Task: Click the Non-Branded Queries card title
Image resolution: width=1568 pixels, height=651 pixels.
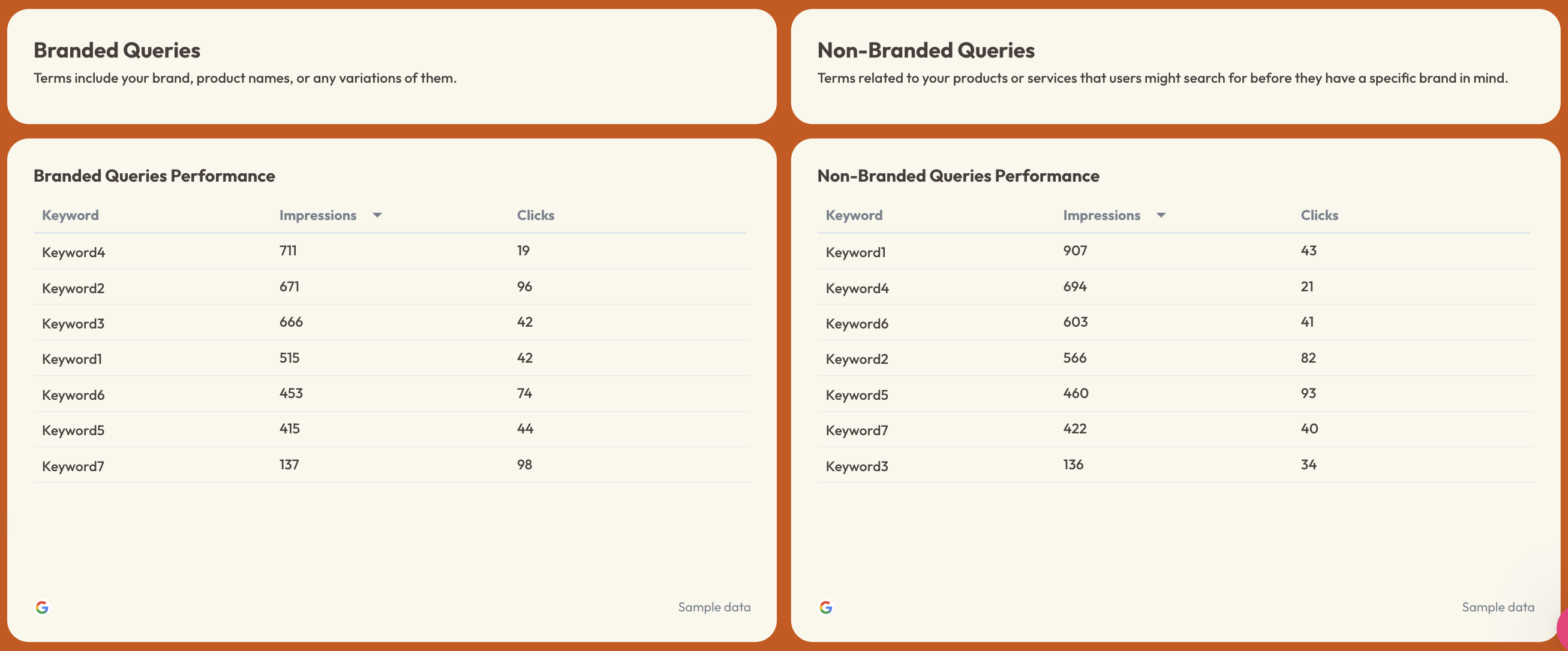Action: click(926, 50)
